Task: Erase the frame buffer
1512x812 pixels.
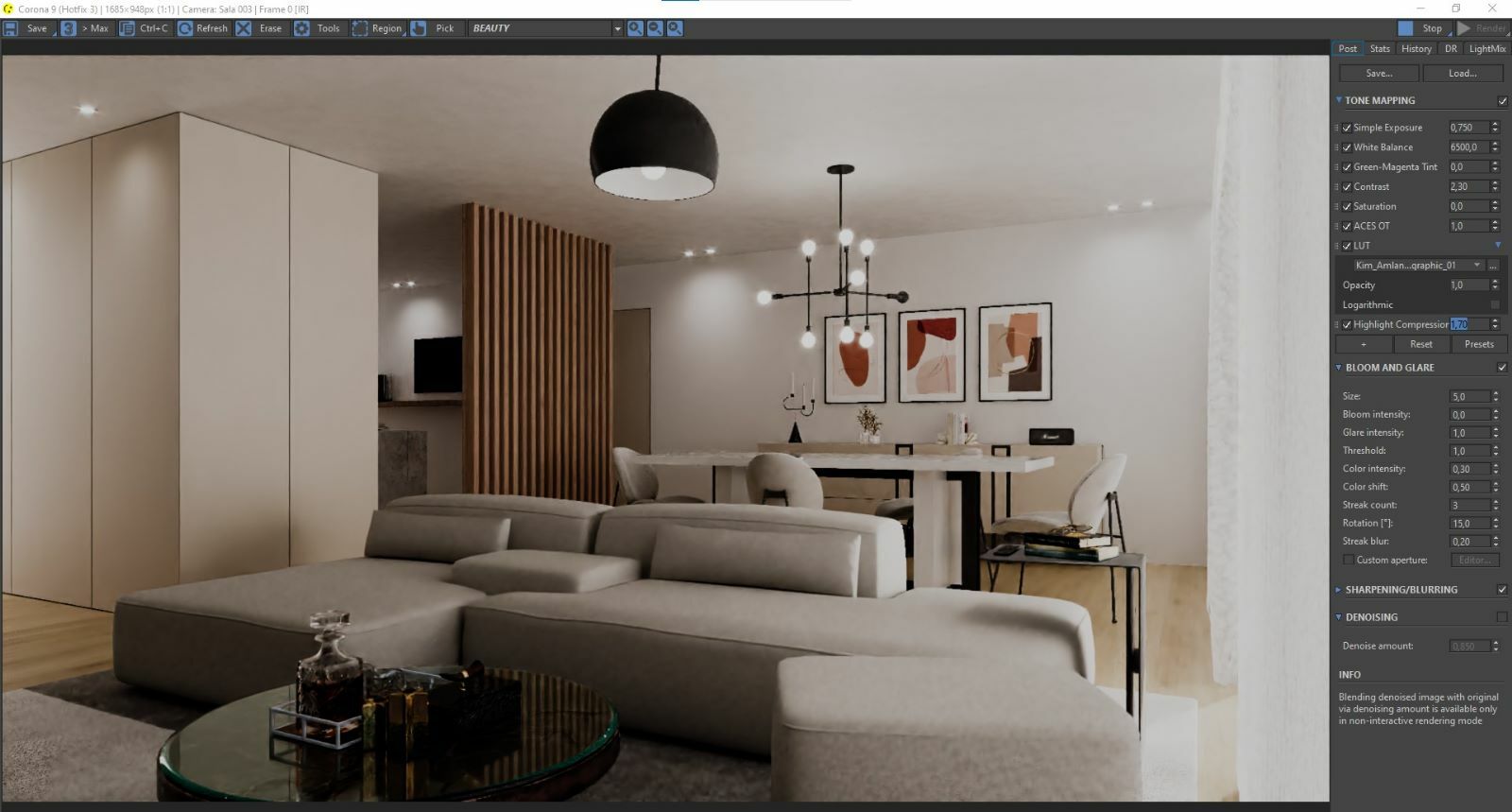Action: tap(244, 28)
